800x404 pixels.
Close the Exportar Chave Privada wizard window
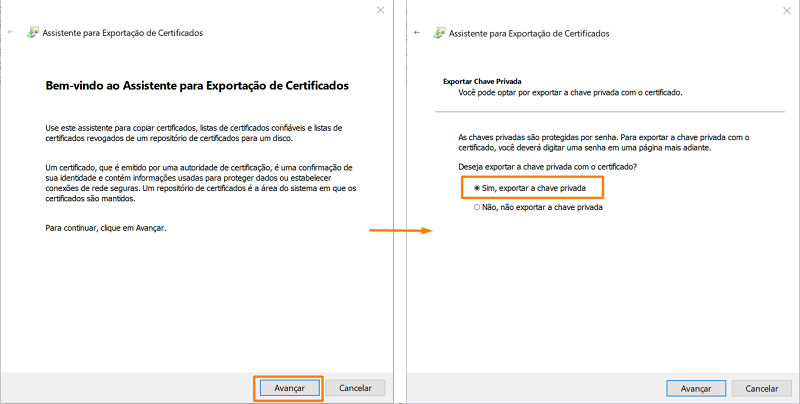pyautogui.click(x=787, y=10)
